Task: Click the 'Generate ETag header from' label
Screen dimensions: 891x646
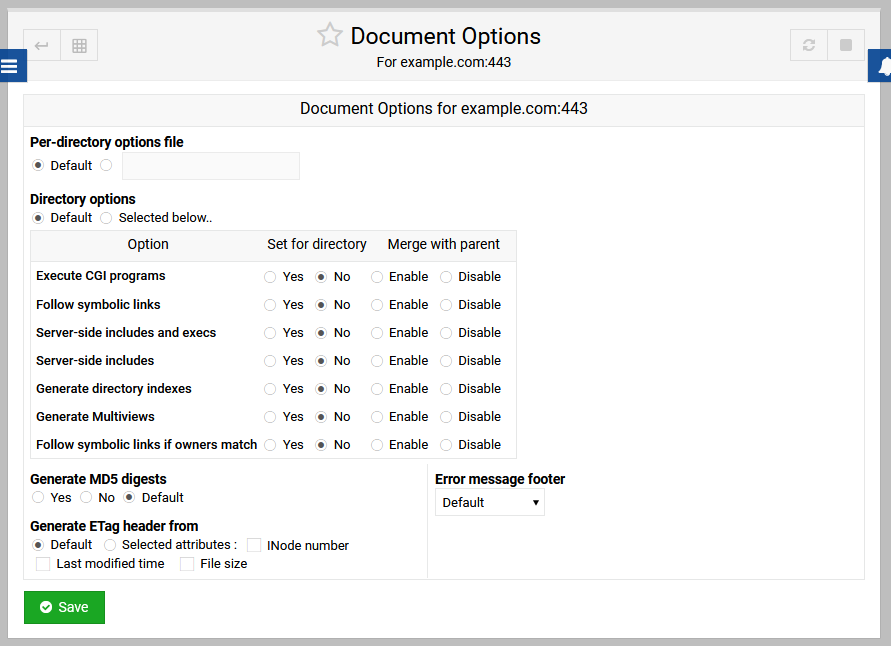Action: click(x=114, y=527)
